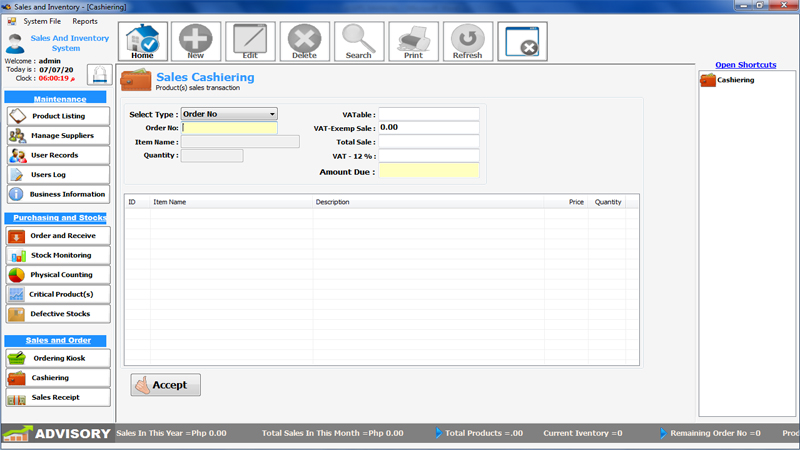
Task: Click the padlock lock icon
Action: 99,74
